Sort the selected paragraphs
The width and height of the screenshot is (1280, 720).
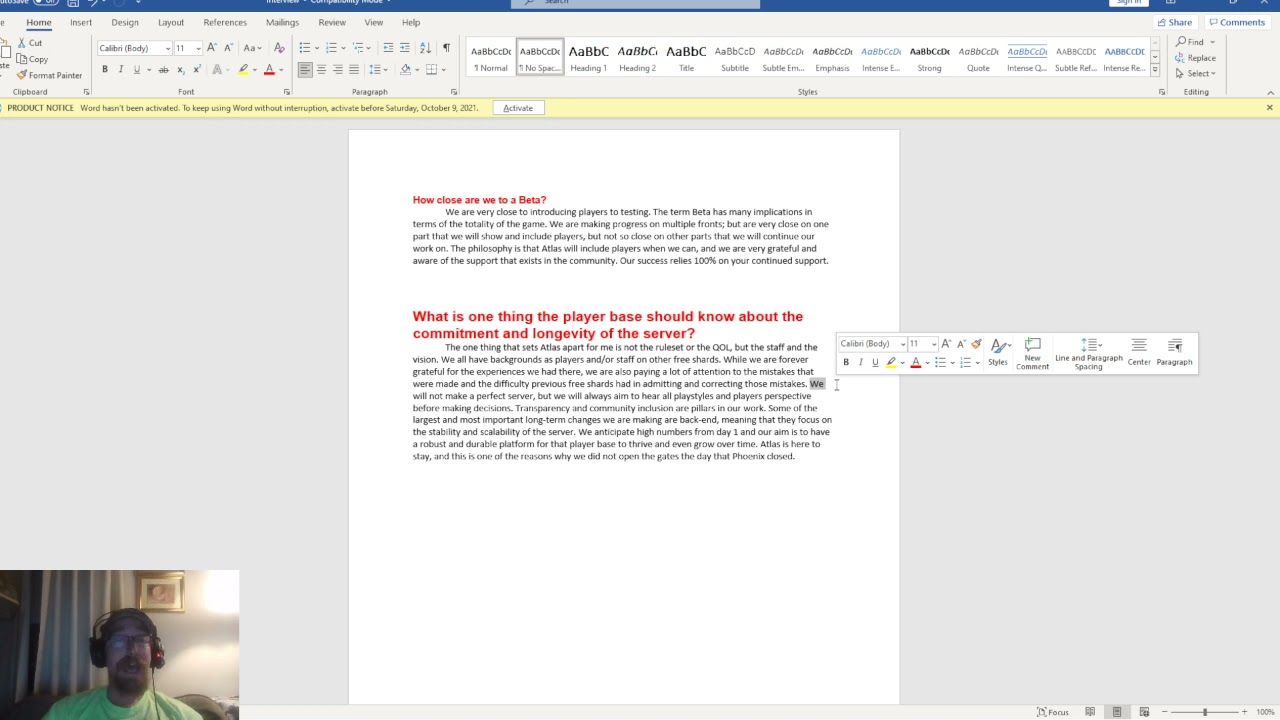[x=425, y=48]
